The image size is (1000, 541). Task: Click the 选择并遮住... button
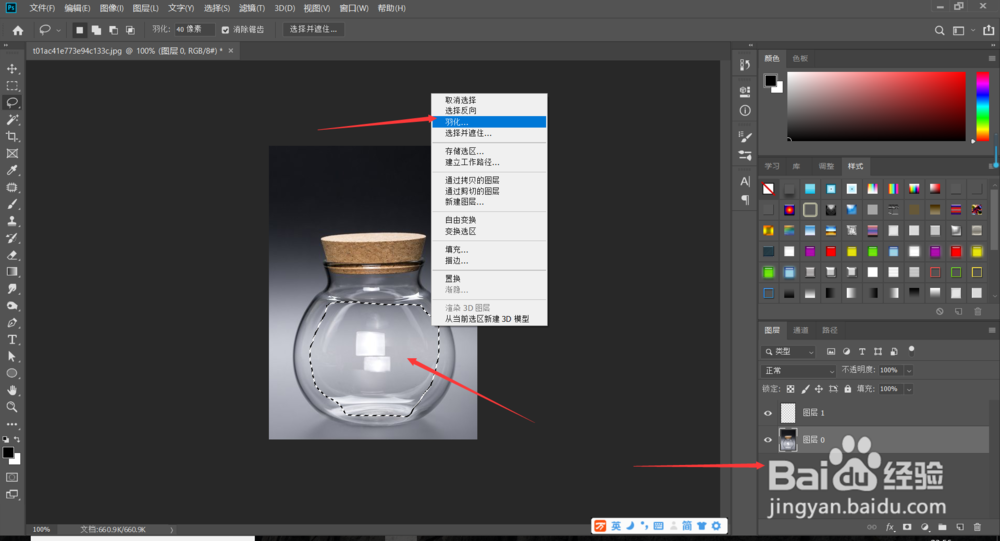click(313, 29)
